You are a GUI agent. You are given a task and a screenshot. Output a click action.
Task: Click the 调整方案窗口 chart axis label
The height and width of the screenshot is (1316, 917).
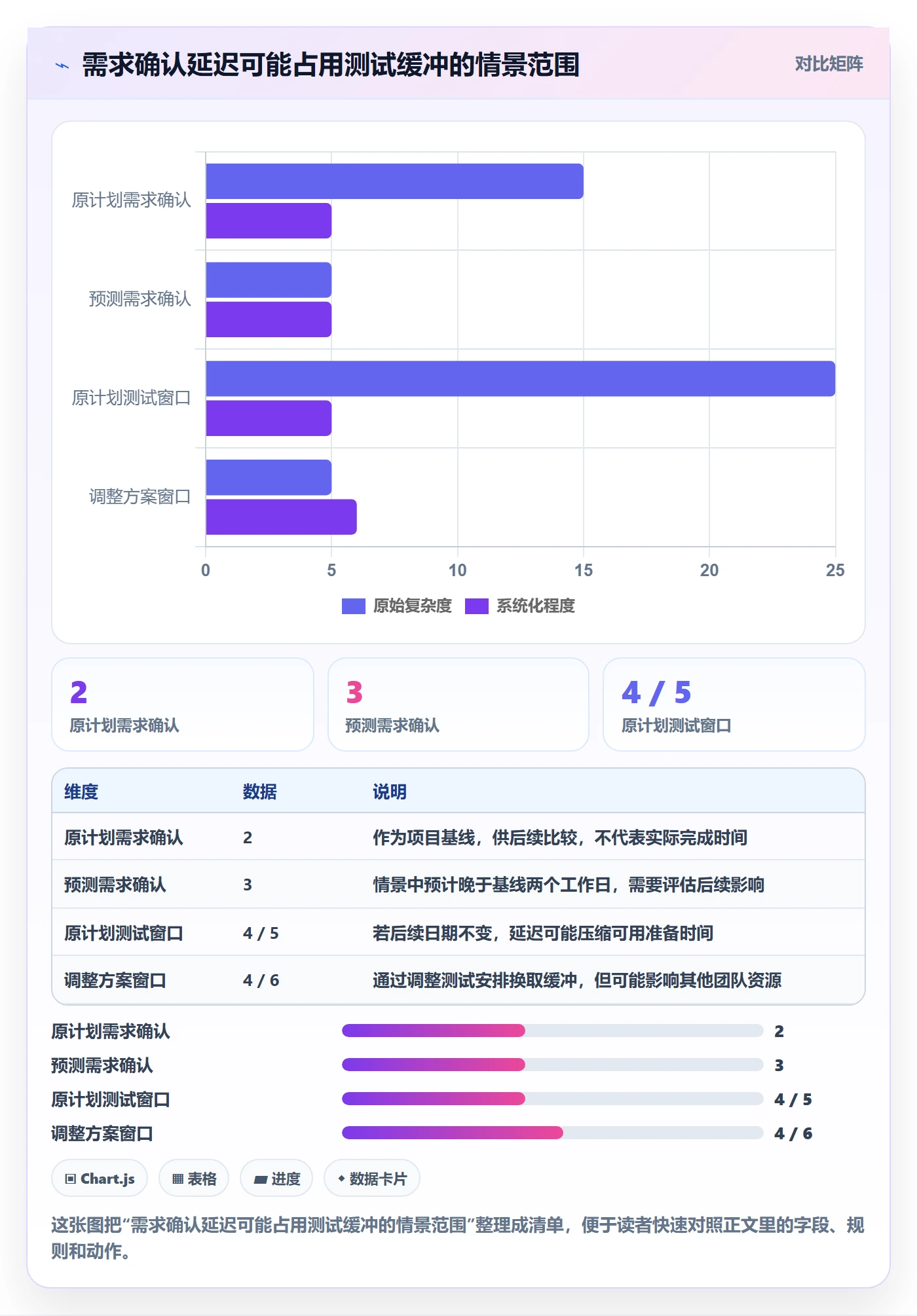140,497
